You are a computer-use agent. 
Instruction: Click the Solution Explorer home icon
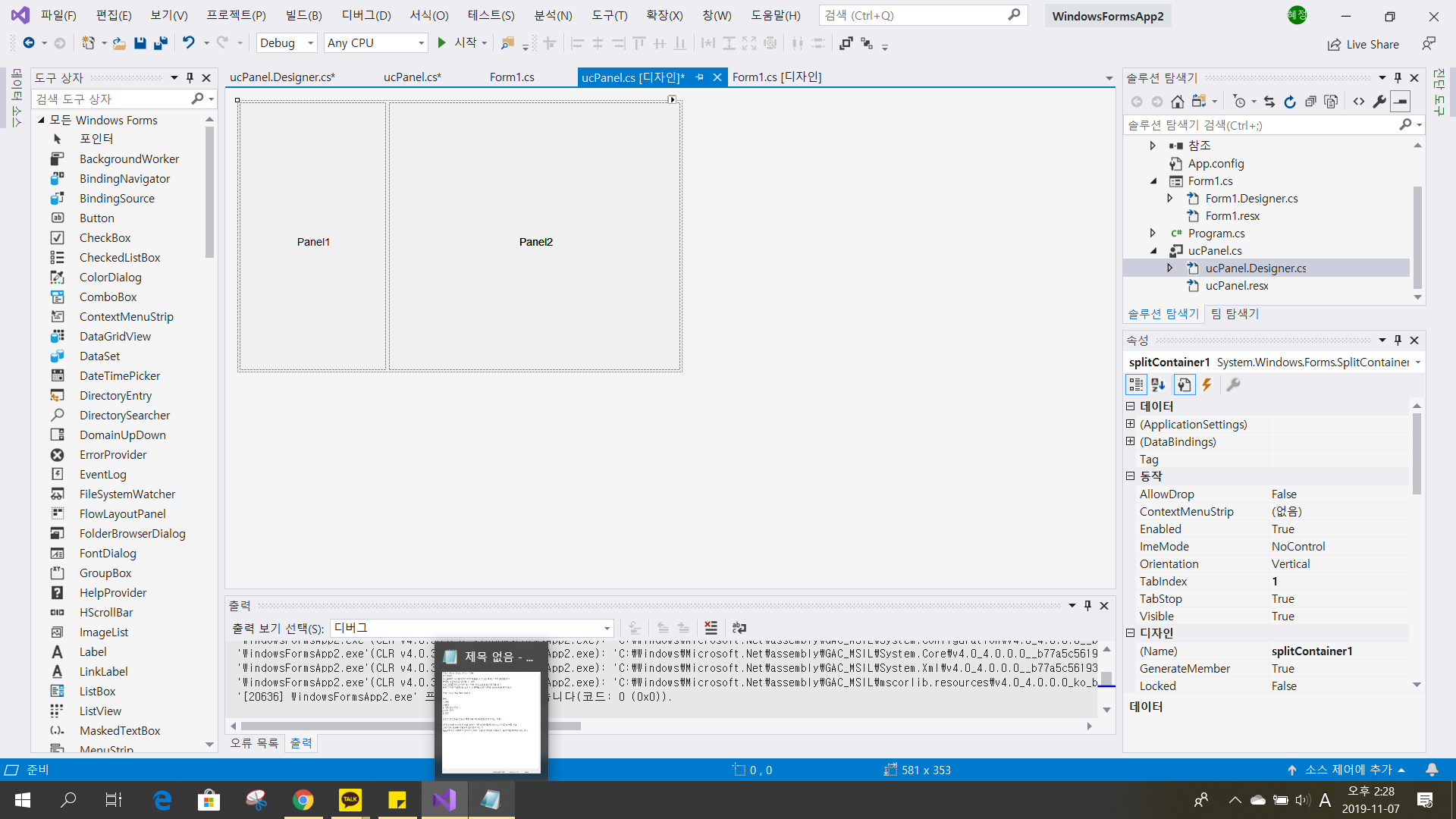click(x=1177, y=102)
